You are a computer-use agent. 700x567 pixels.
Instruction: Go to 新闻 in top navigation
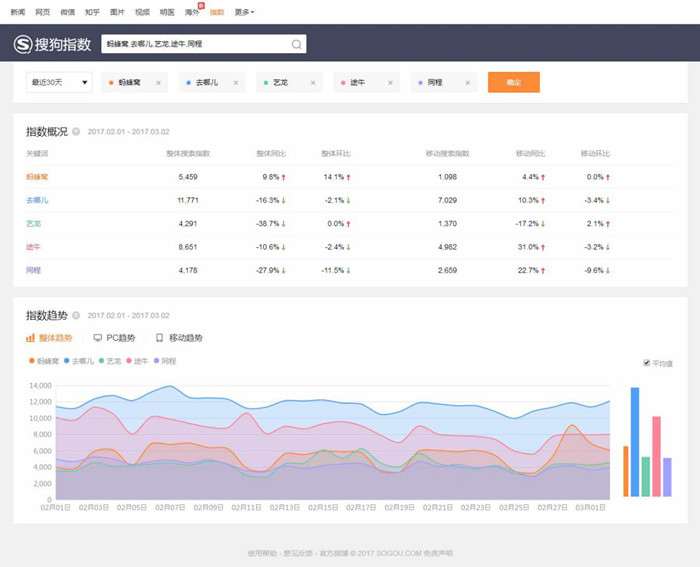point(18,13)
